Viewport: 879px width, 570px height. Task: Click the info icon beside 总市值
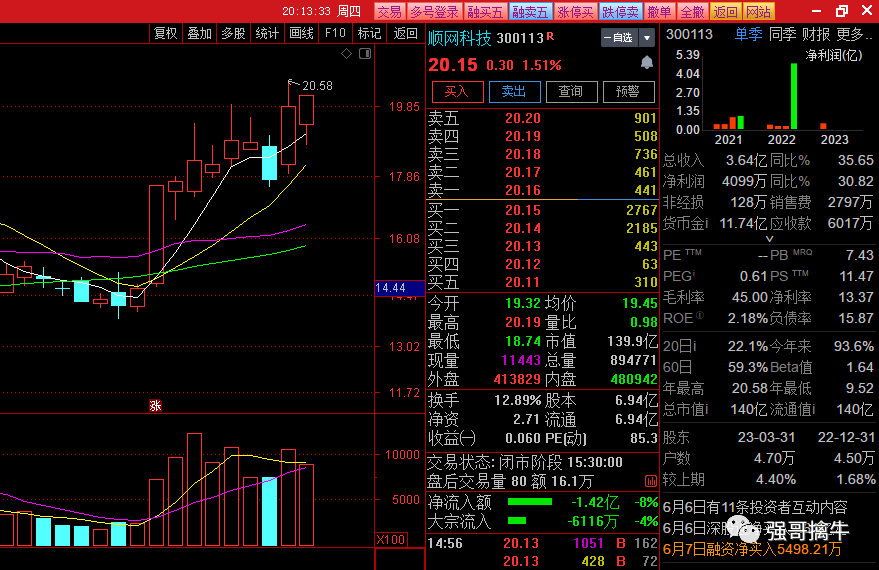[705, 410]
